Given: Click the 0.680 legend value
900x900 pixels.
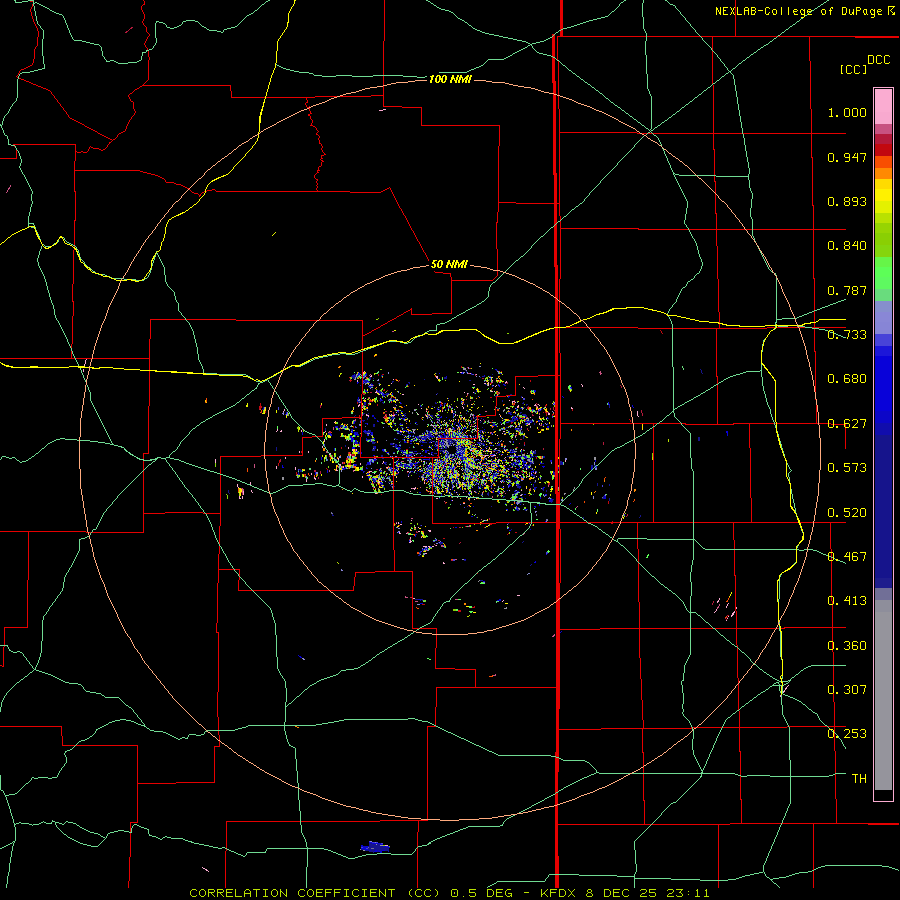Looking at the screenshot, I should point(847,379).
